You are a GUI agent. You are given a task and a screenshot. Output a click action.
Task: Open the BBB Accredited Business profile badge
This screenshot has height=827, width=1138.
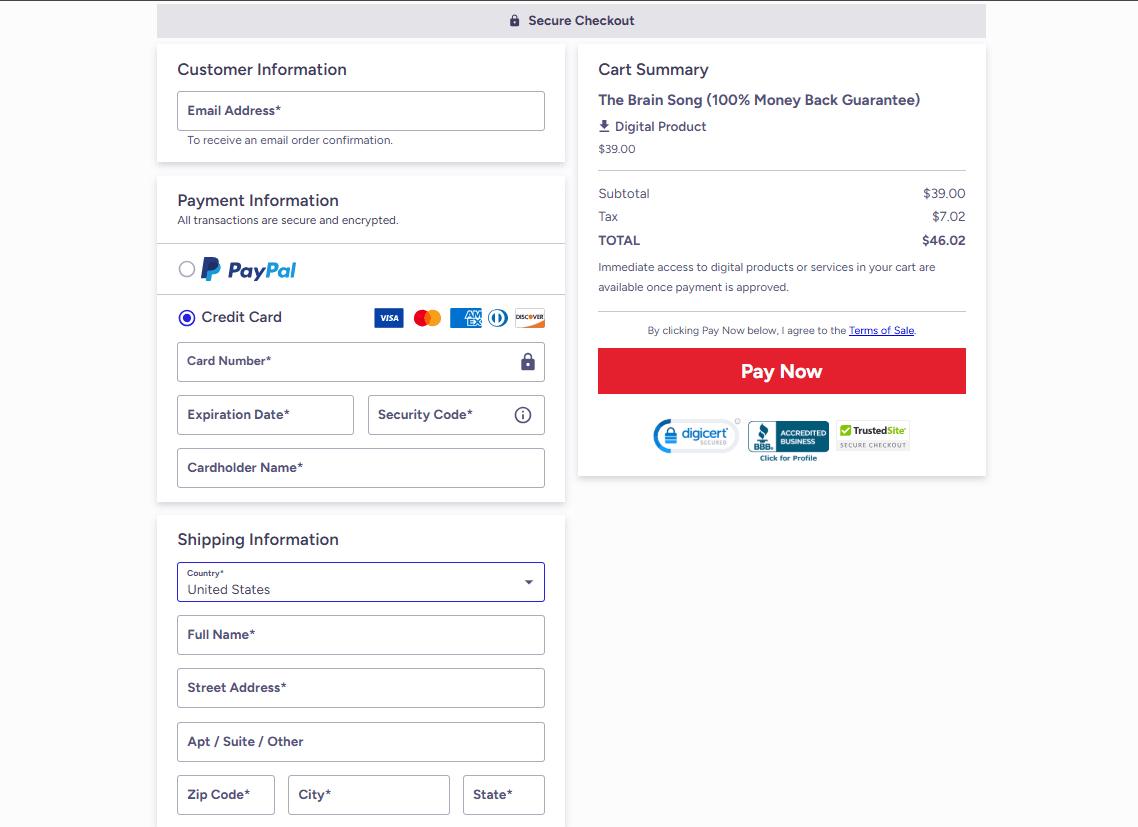tap(788, 440)
